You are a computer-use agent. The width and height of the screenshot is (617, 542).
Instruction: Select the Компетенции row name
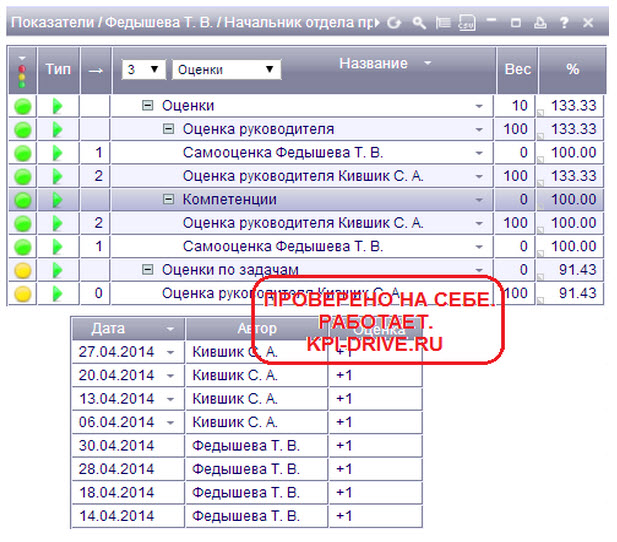click(229, 200)
